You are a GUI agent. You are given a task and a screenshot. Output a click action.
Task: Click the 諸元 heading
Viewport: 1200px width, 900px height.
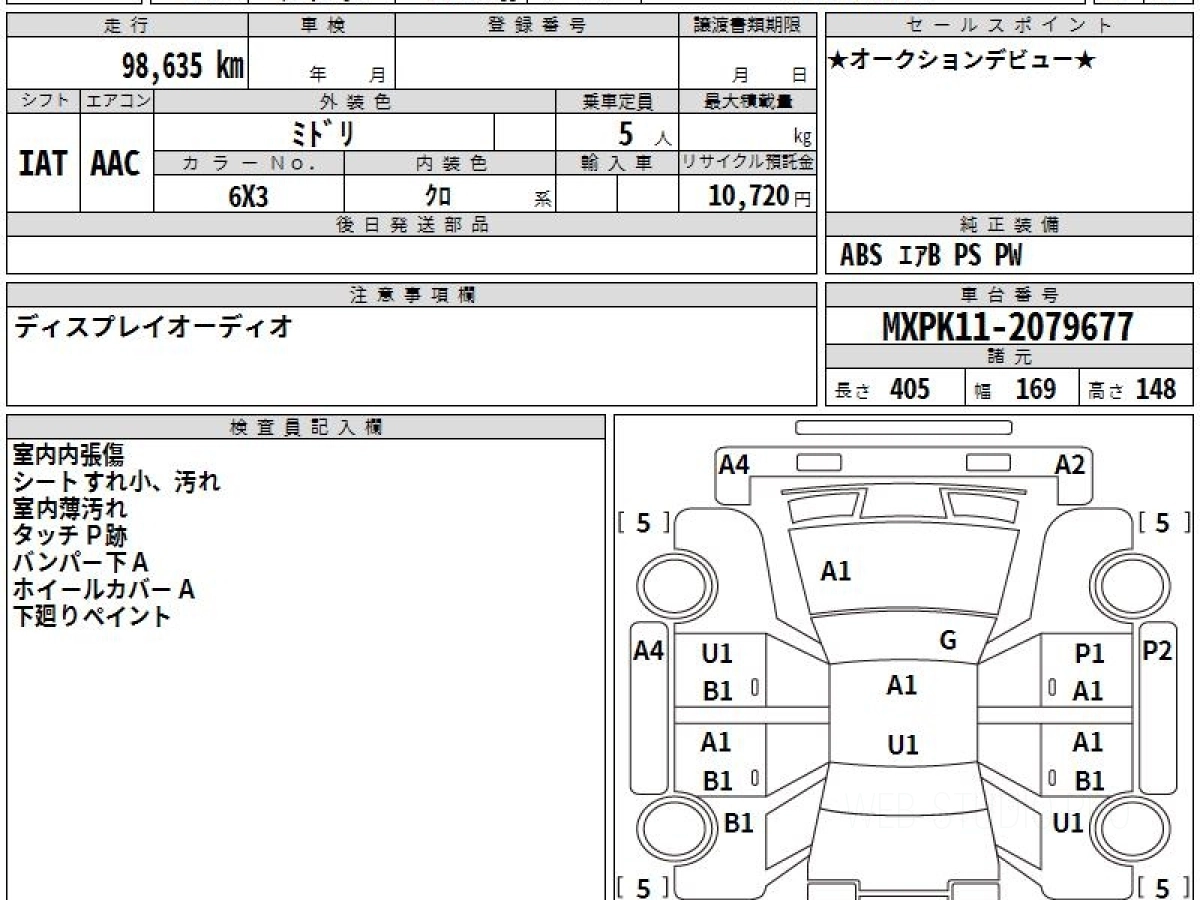[1010, 357]
